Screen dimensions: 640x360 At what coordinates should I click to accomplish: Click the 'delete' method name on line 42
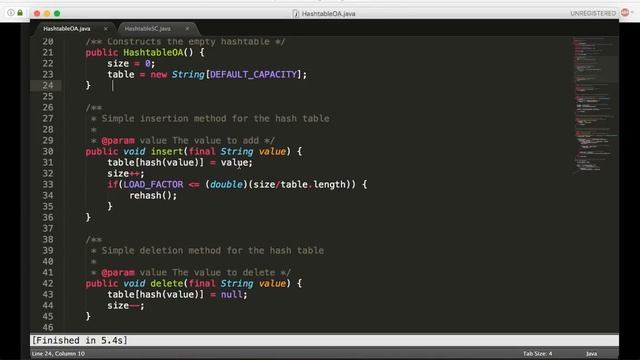[x=167, y=283]
